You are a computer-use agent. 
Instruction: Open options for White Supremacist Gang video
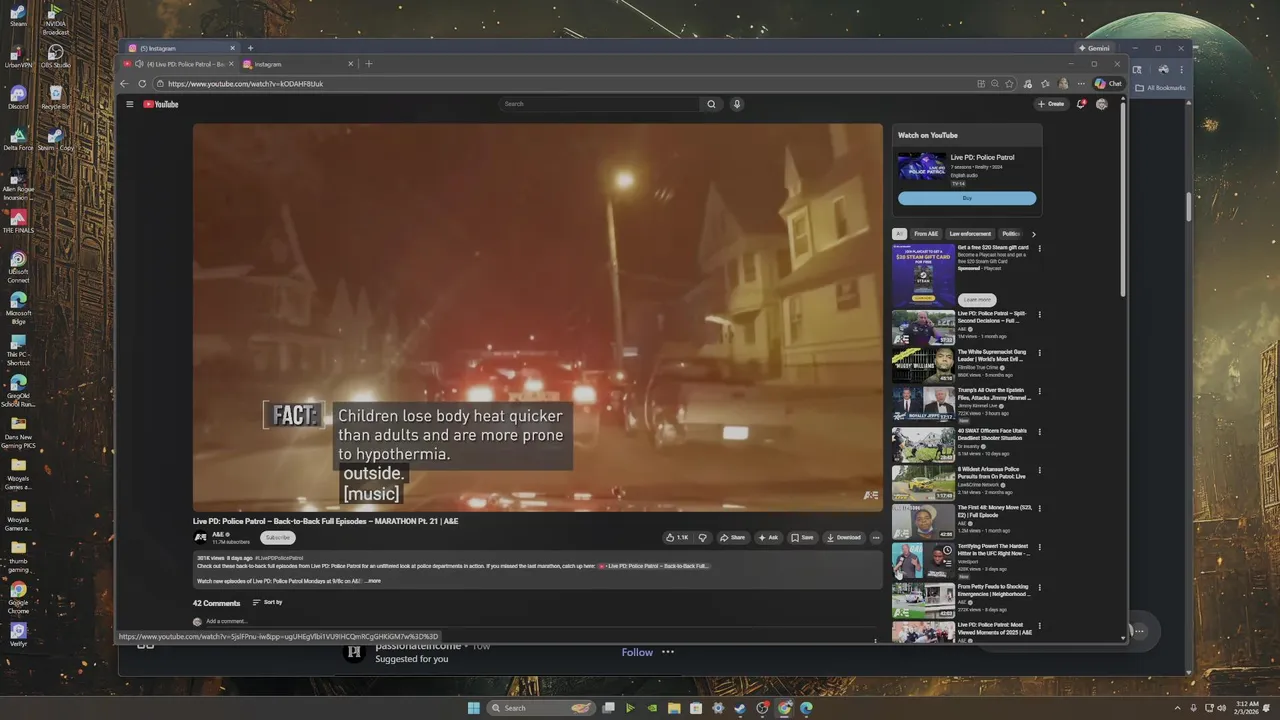tap(1039, 353)
